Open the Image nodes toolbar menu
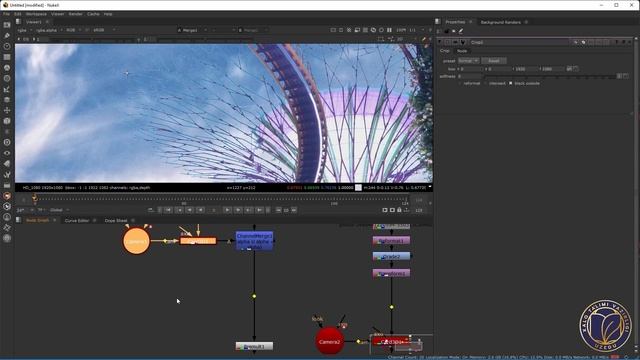 7,25
